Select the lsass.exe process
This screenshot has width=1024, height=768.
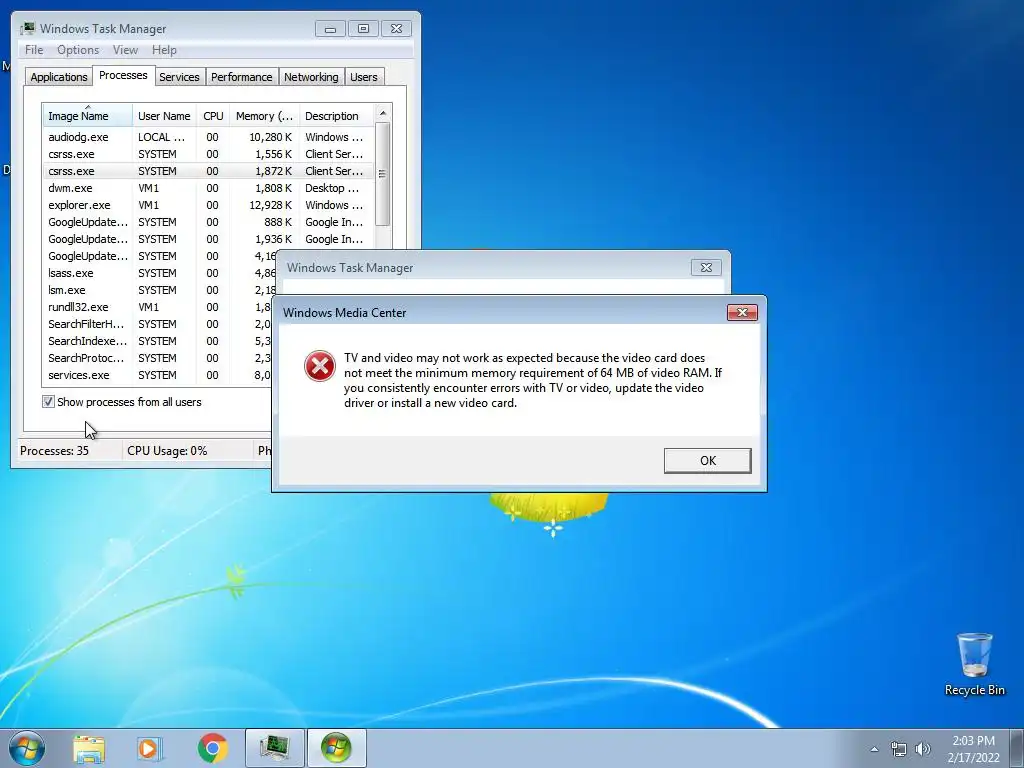click(159, 273)
